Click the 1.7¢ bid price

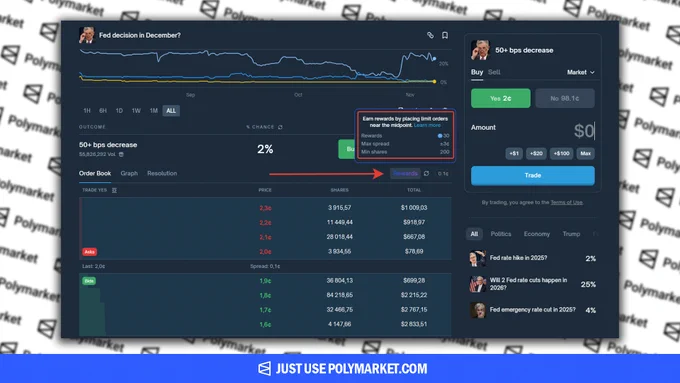click(x=265, y=310)
